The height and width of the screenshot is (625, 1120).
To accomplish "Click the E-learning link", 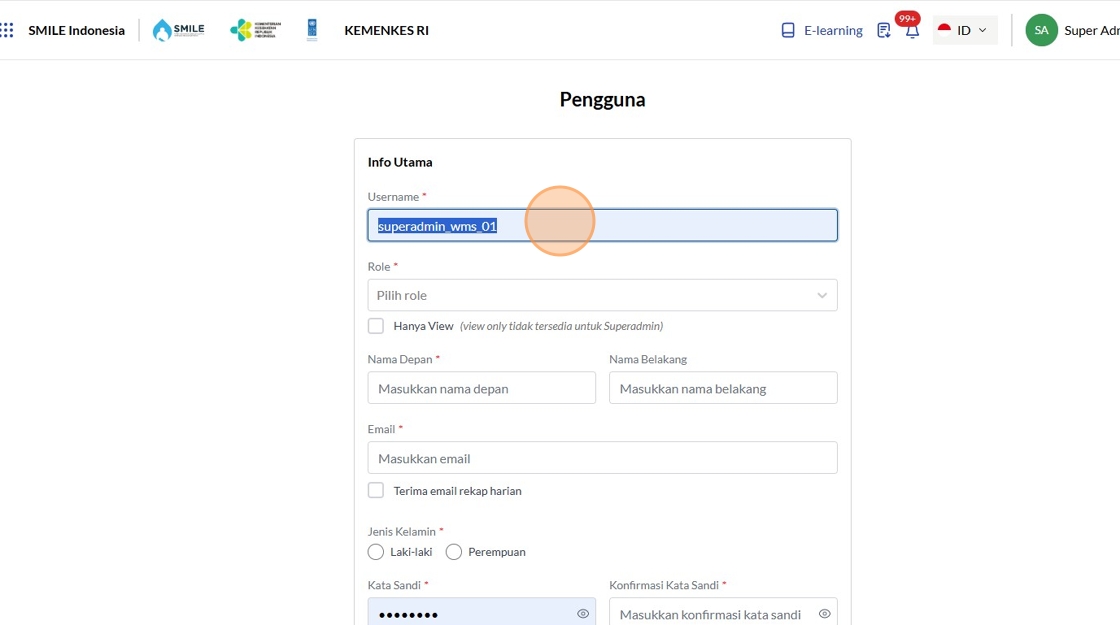I will (x=833, y=31).
